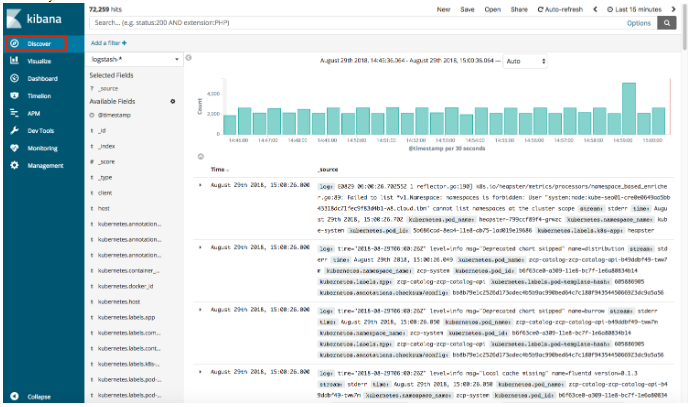
Task: Click the plus icon after Add a filter
Action: coord(124,43)
